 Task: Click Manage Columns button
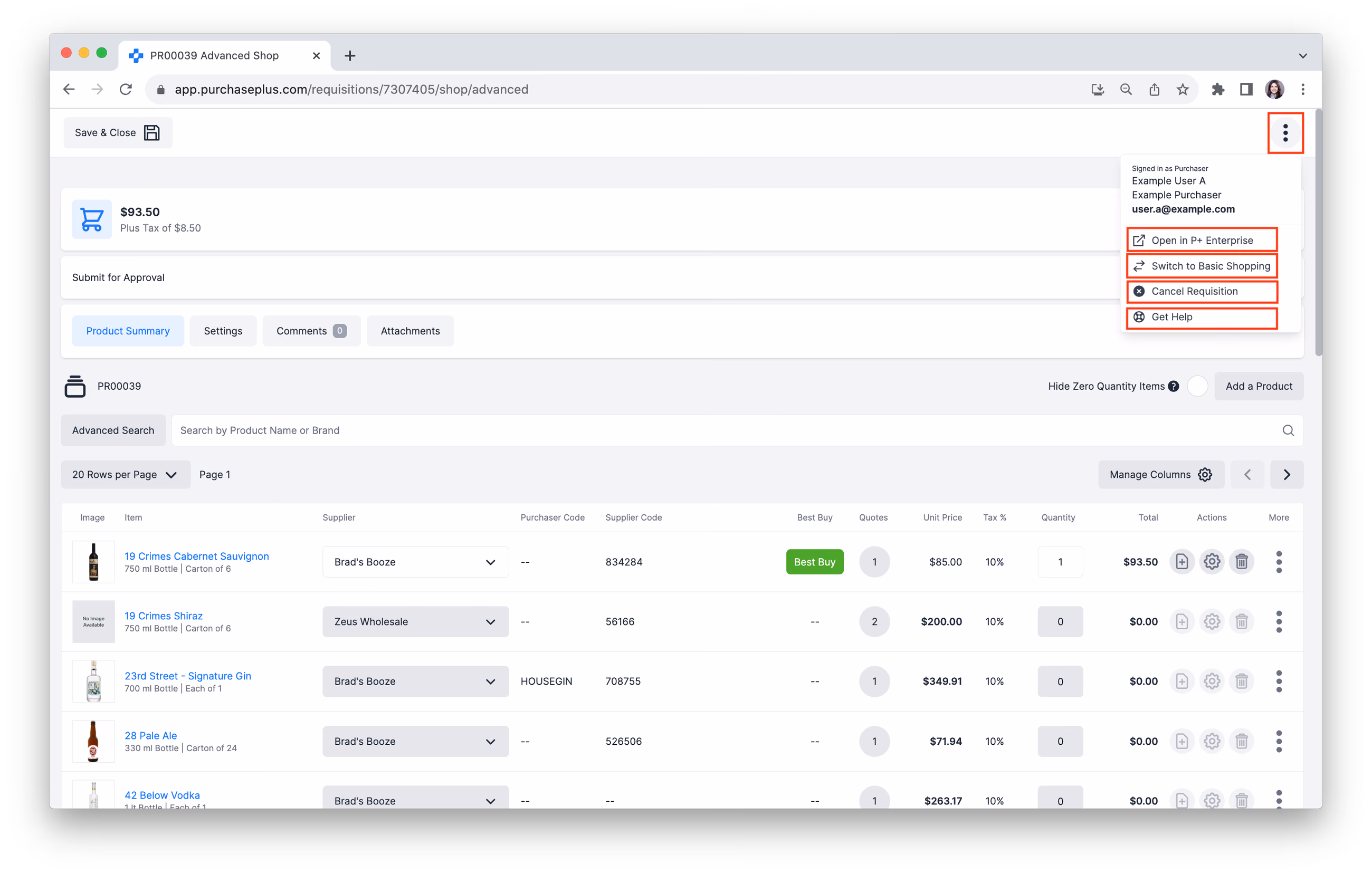click(x=1160, y=475)
